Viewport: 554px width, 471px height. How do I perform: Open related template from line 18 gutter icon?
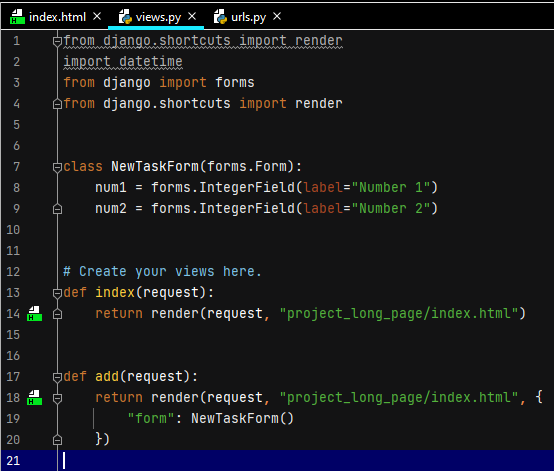pyautogui.click(x=34, y=398)
